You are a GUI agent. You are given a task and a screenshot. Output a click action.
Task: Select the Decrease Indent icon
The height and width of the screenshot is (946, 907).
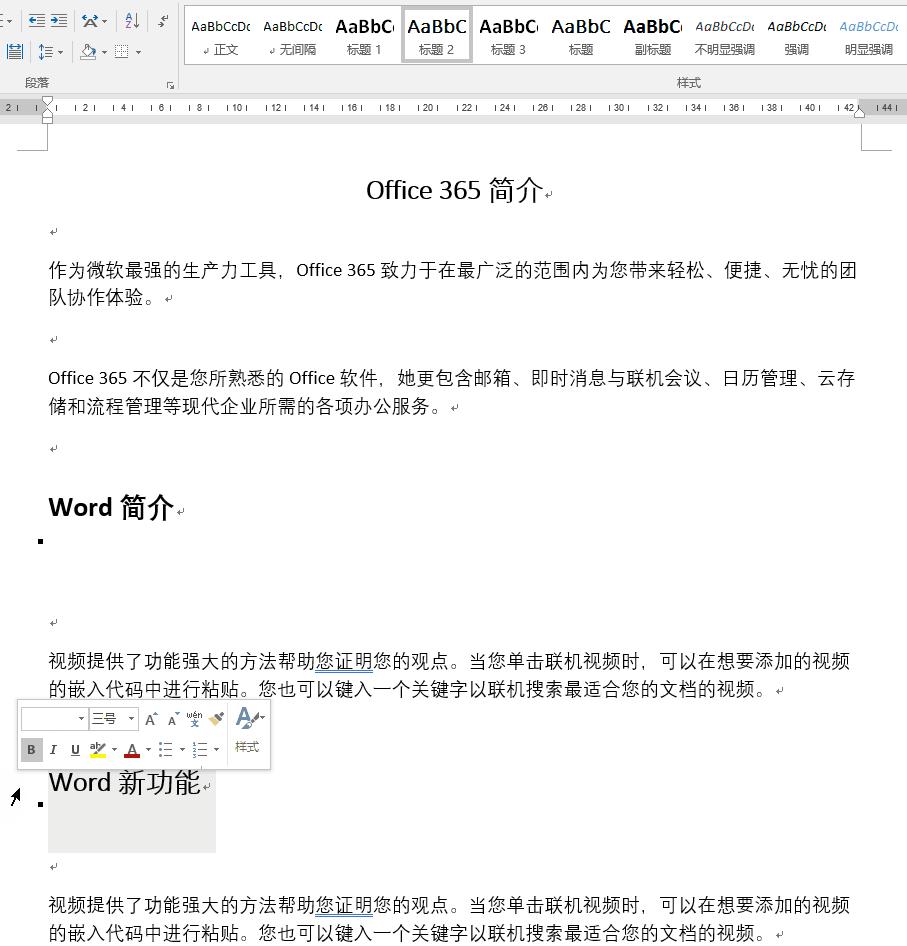pyautogui.click(x=37, y=20)
